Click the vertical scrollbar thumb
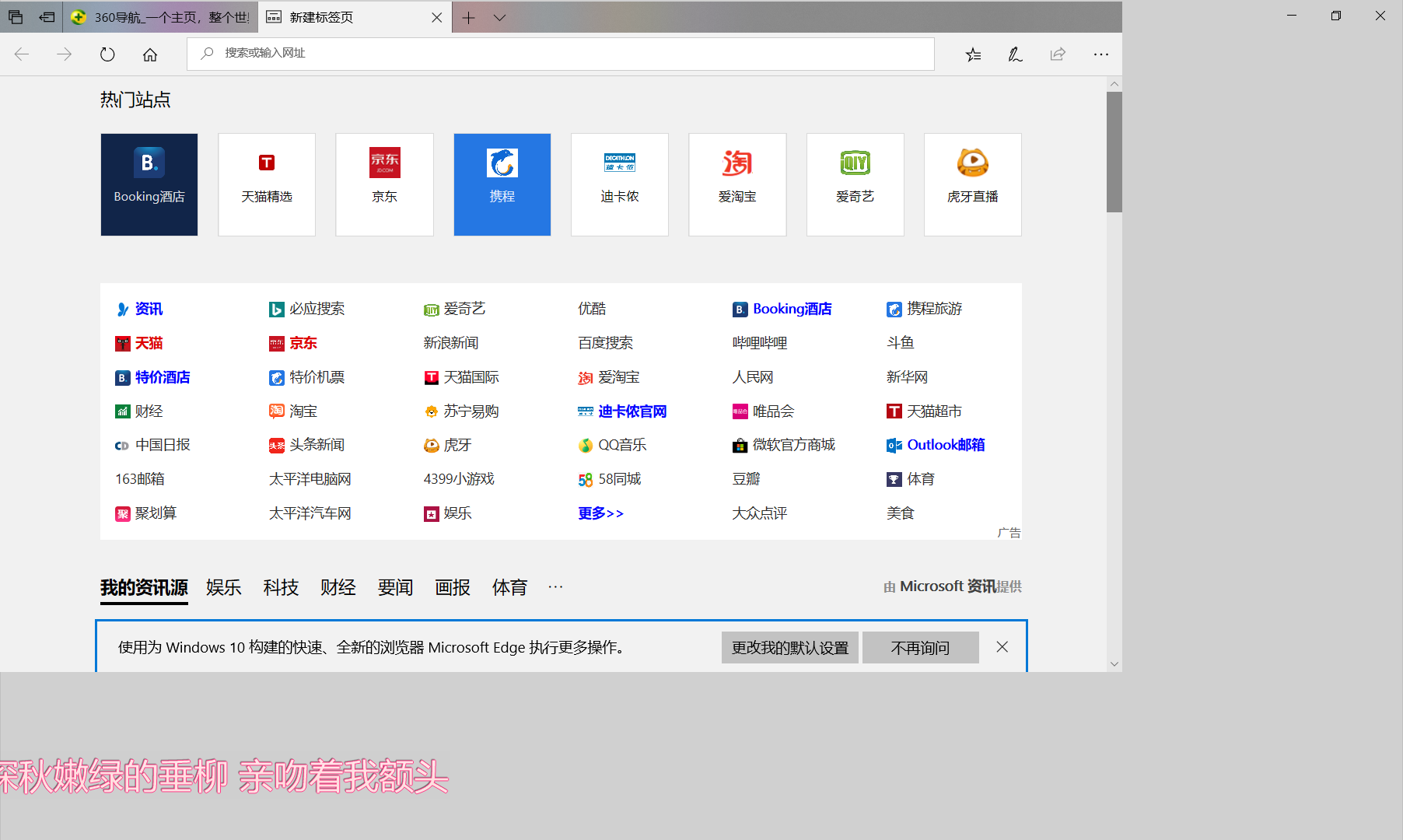The width and height of the screenshot is (1403, 840). [1114, 152]
